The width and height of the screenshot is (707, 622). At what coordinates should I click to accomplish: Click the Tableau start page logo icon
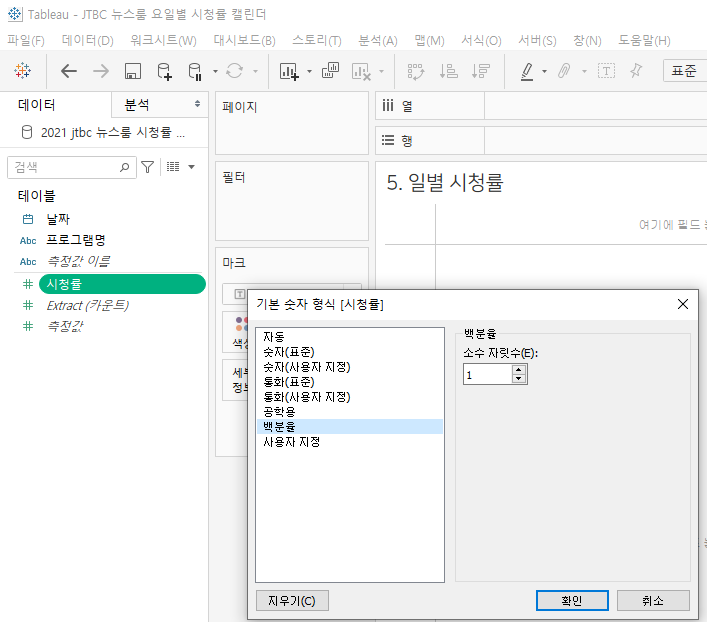coord(22,71)
